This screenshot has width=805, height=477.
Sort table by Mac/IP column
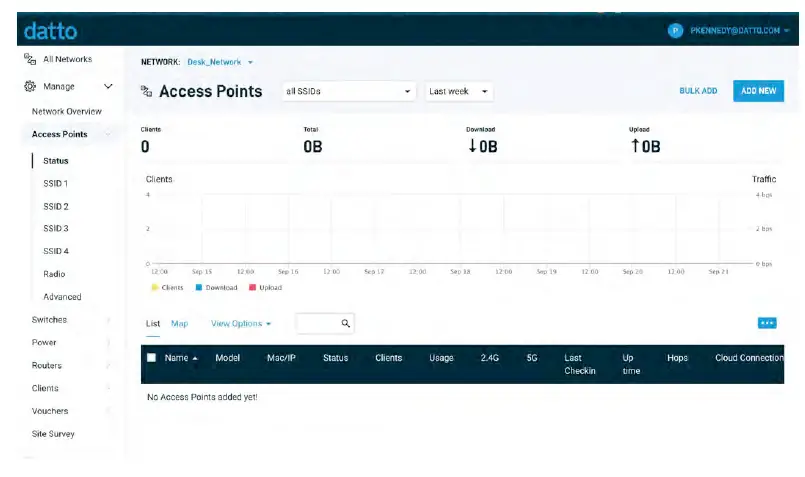pyautogui.click(x=281, y=358)
